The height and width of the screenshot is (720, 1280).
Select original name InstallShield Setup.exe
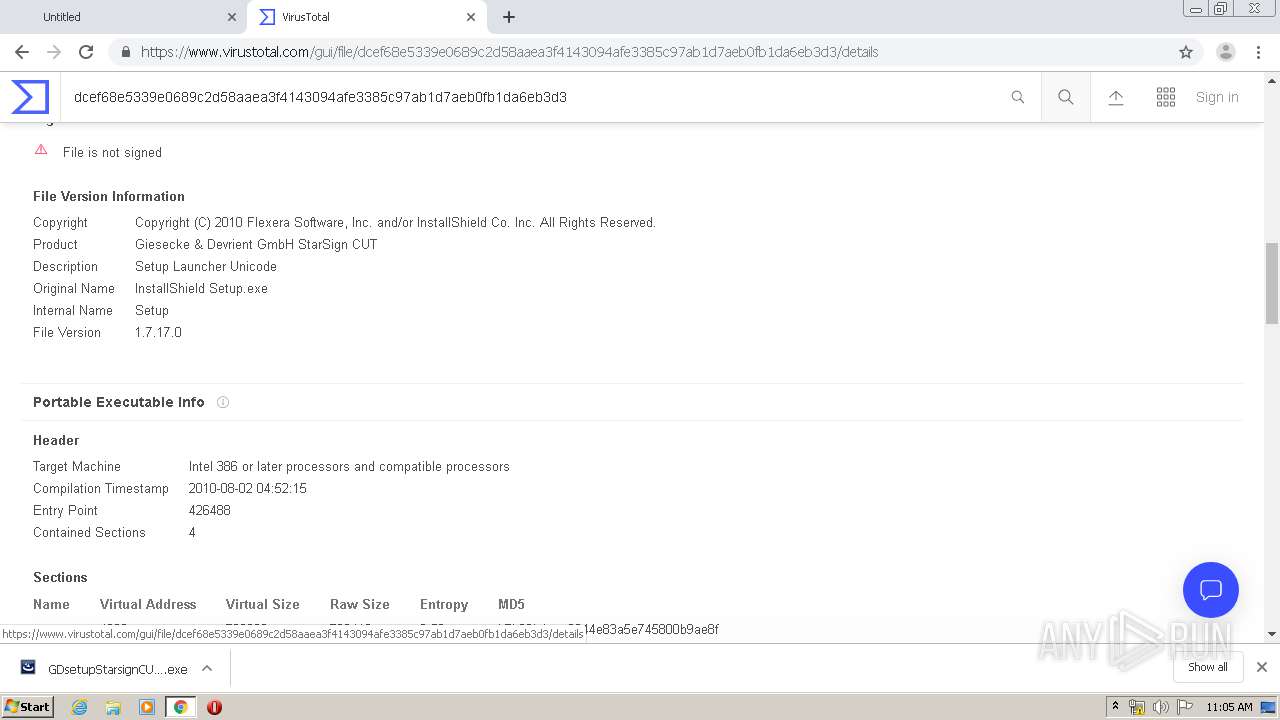[x=201, y=288]
